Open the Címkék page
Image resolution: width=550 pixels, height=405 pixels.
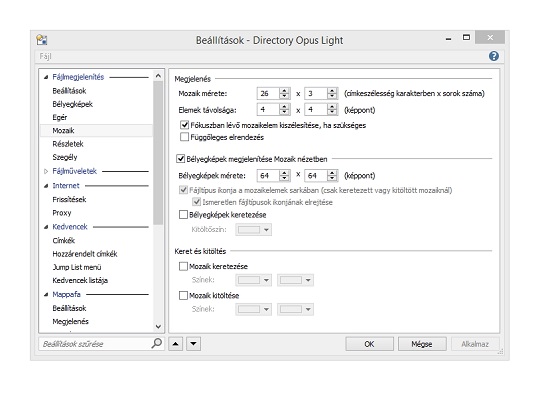click(63, 241)
